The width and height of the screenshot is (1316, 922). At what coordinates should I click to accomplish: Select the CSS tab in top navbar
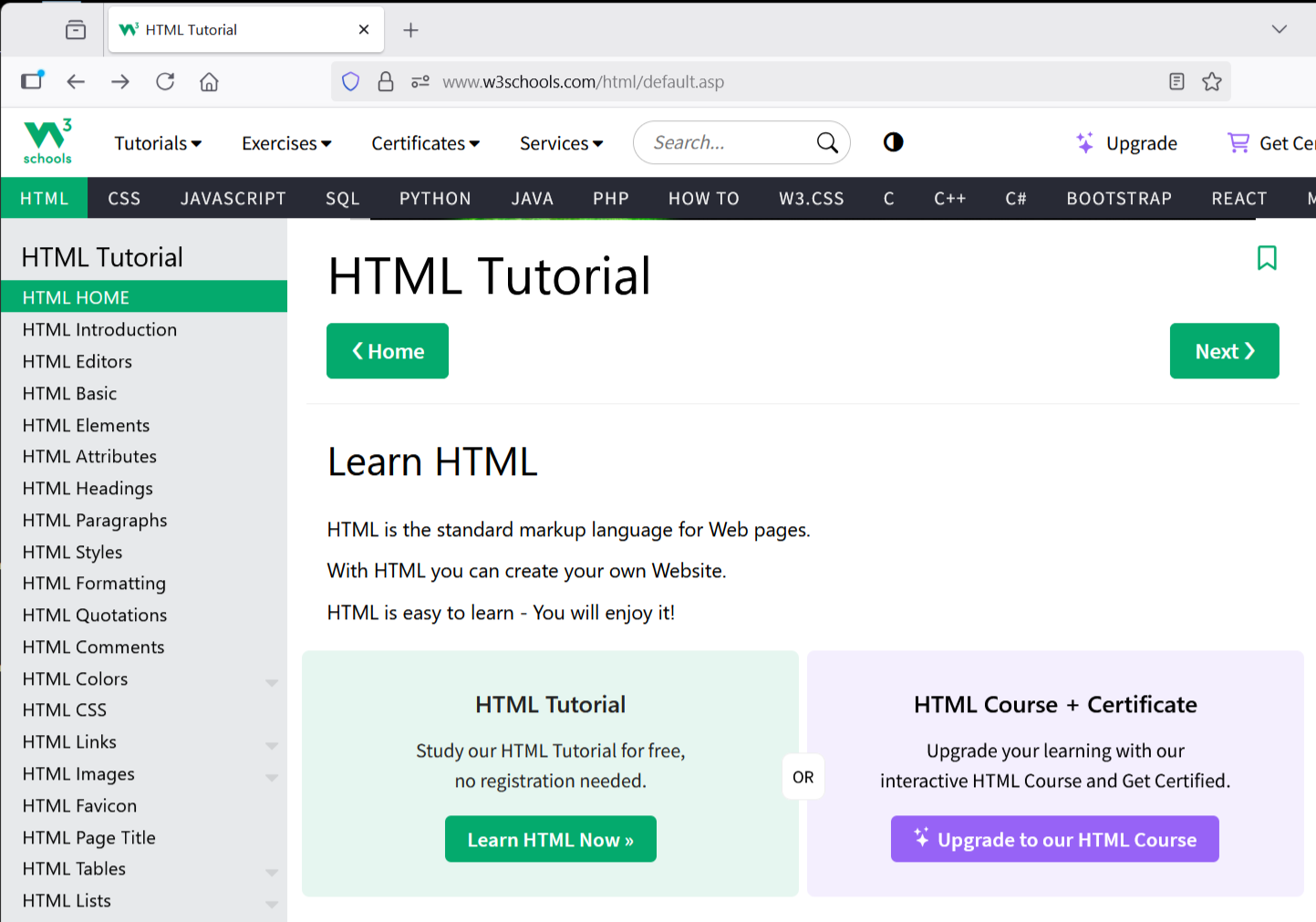124,198
